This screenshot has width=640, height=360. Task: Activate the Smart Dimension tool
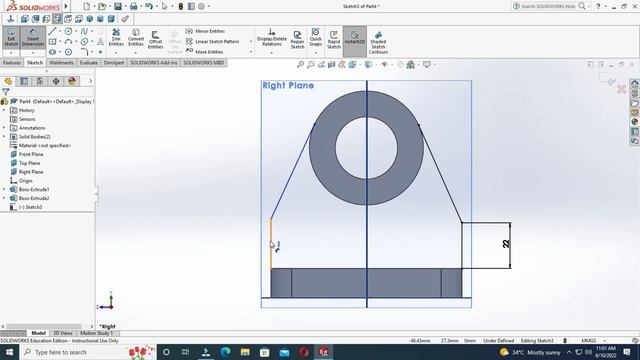[33, 37]
